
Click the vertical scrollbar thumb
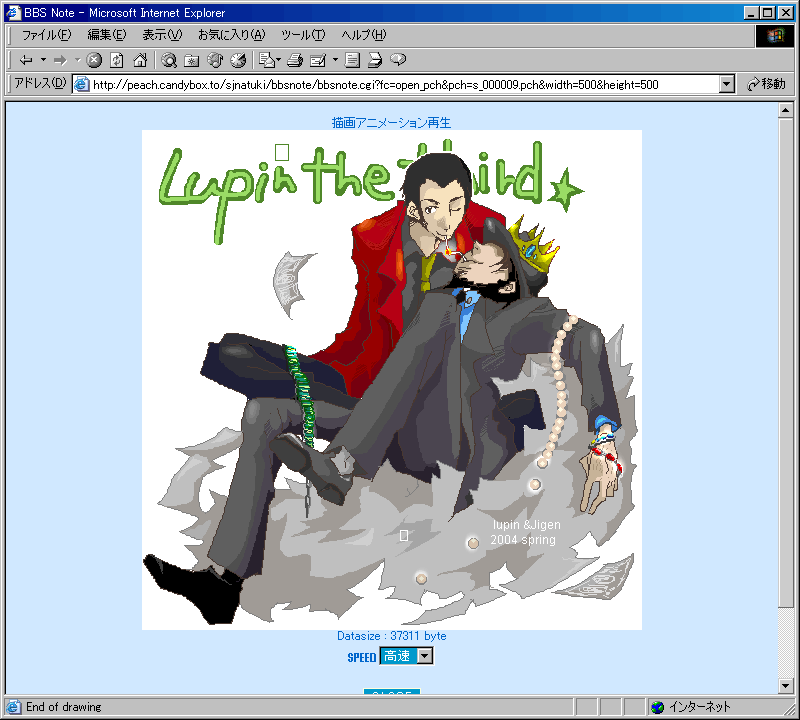coord(786,363)
